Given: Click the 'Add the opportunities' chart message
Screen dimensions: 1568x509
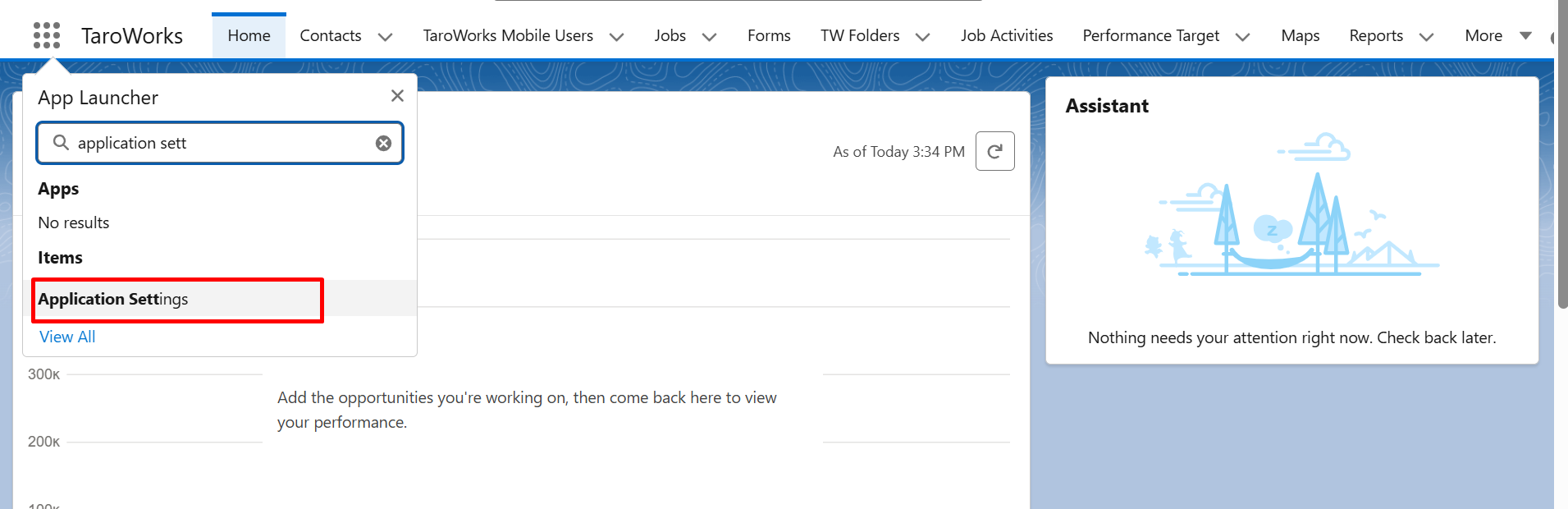Looking at the screenshot, I should tap(527, 410).
